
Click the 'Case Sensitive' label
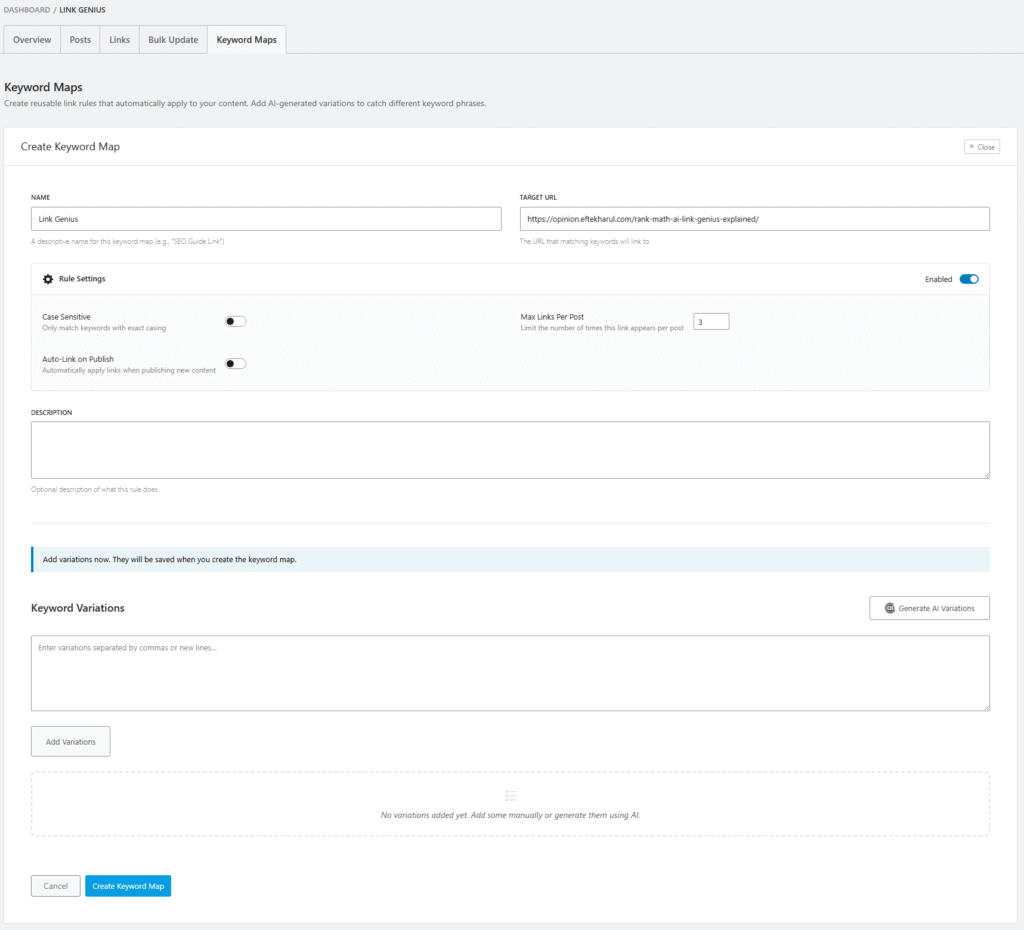(67, 317)
